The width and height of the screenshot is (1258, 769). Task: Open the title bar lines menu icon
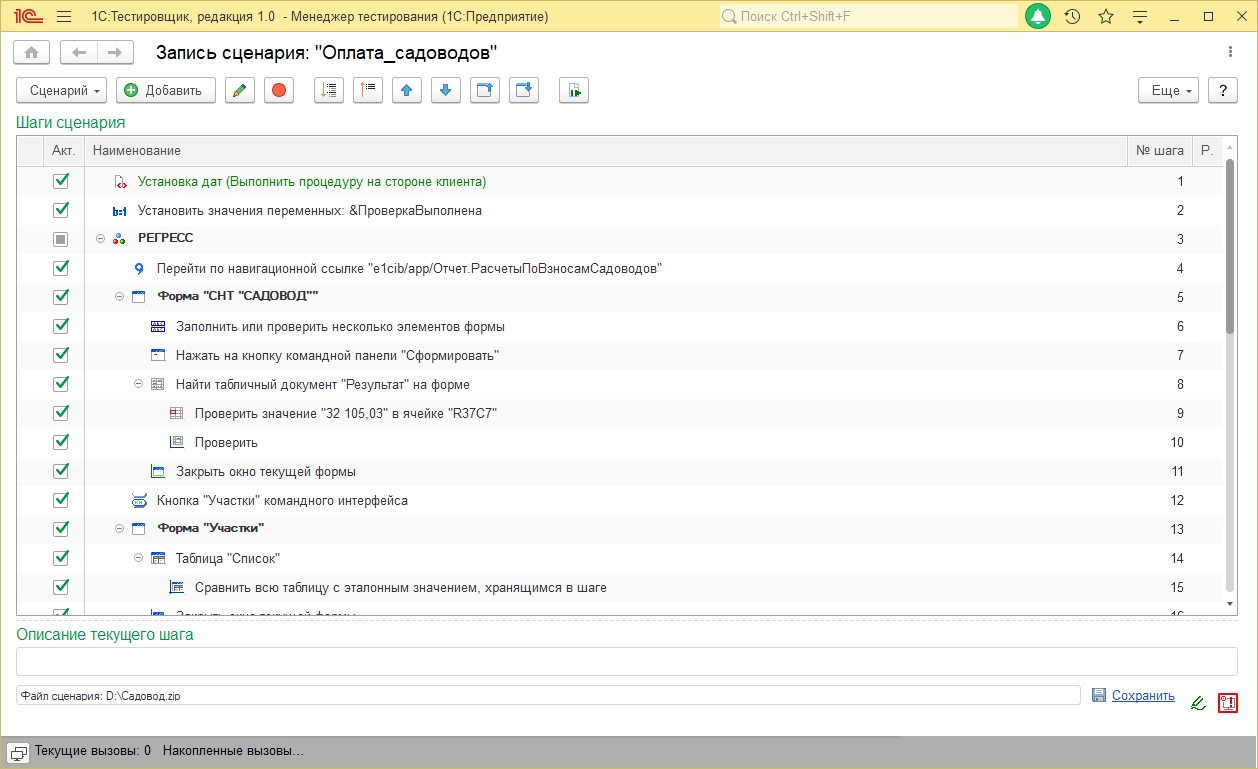(1139, 17)
